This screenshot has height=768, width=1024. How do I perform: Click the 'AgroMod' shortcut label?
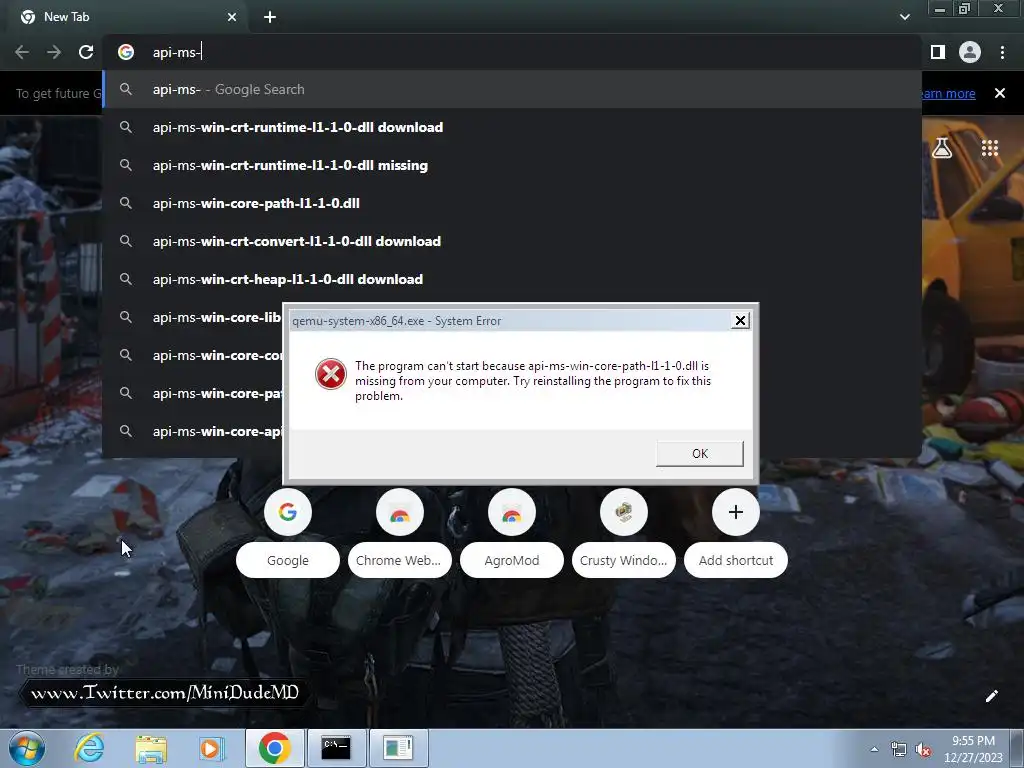[x=511, y=560]
